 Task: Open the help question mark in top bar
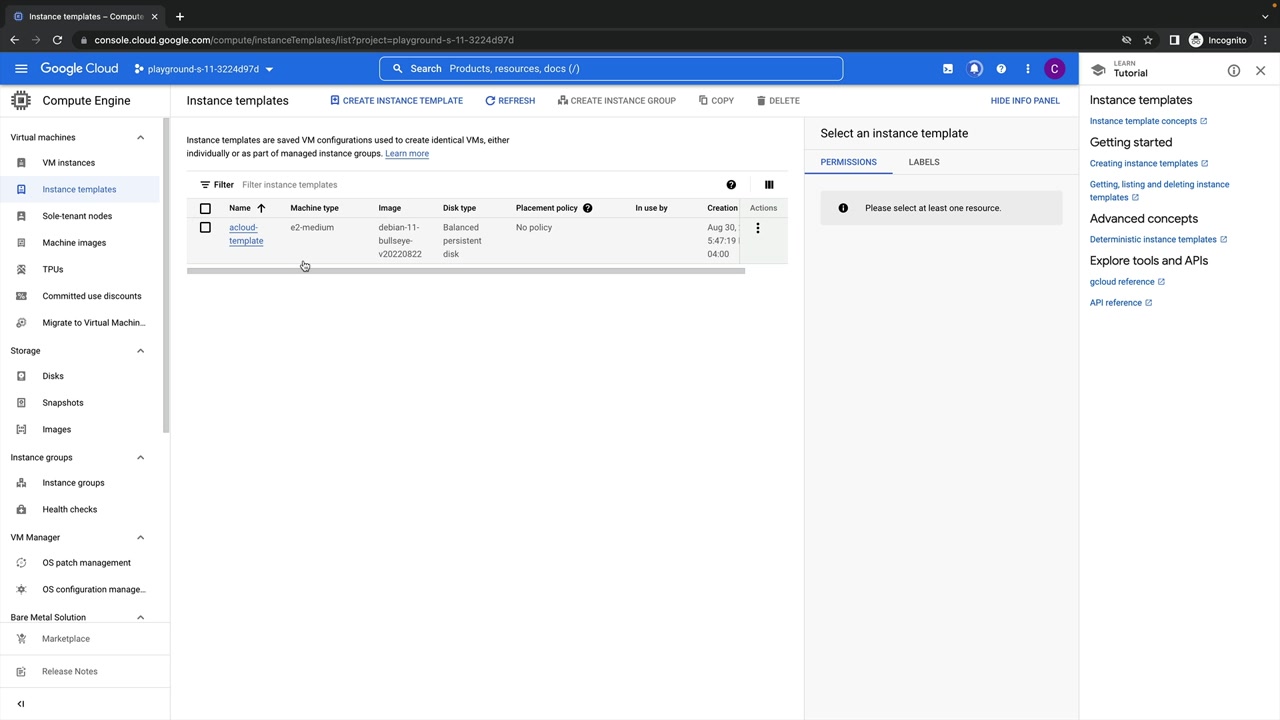1001,69
